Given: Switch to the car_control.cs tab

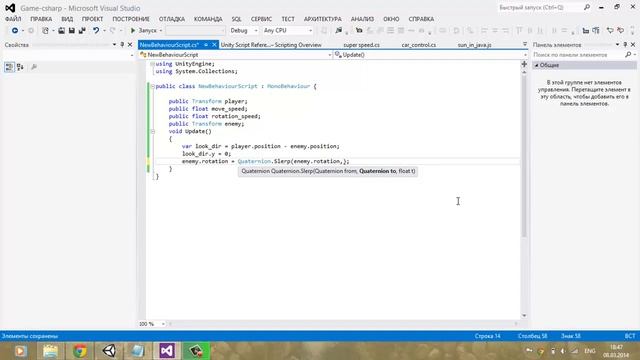Looking at the screenshot, I should pos(418,45).
